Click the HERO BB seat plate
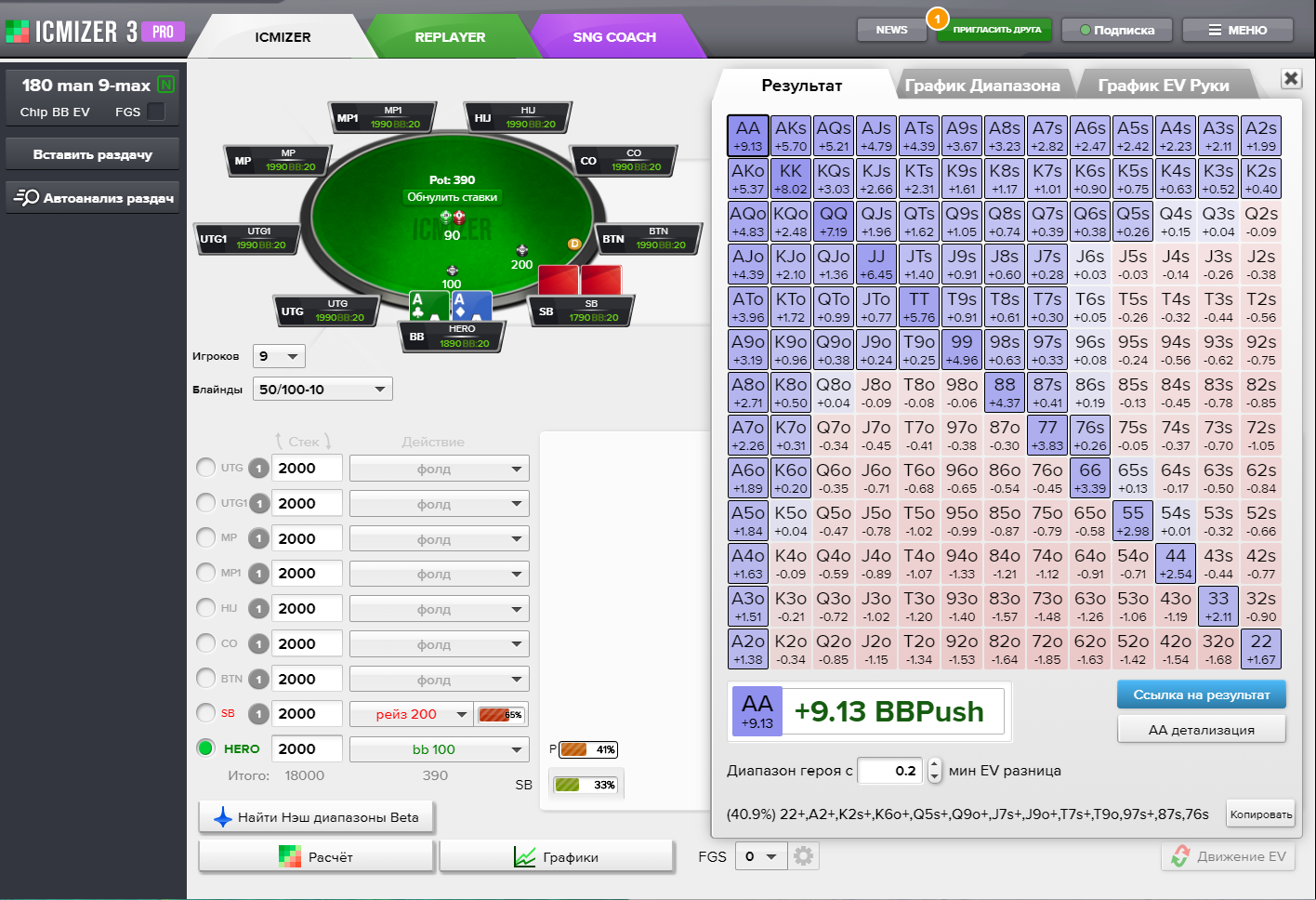The width and height of the screenshot is (1316, 900). click(453, 336)
